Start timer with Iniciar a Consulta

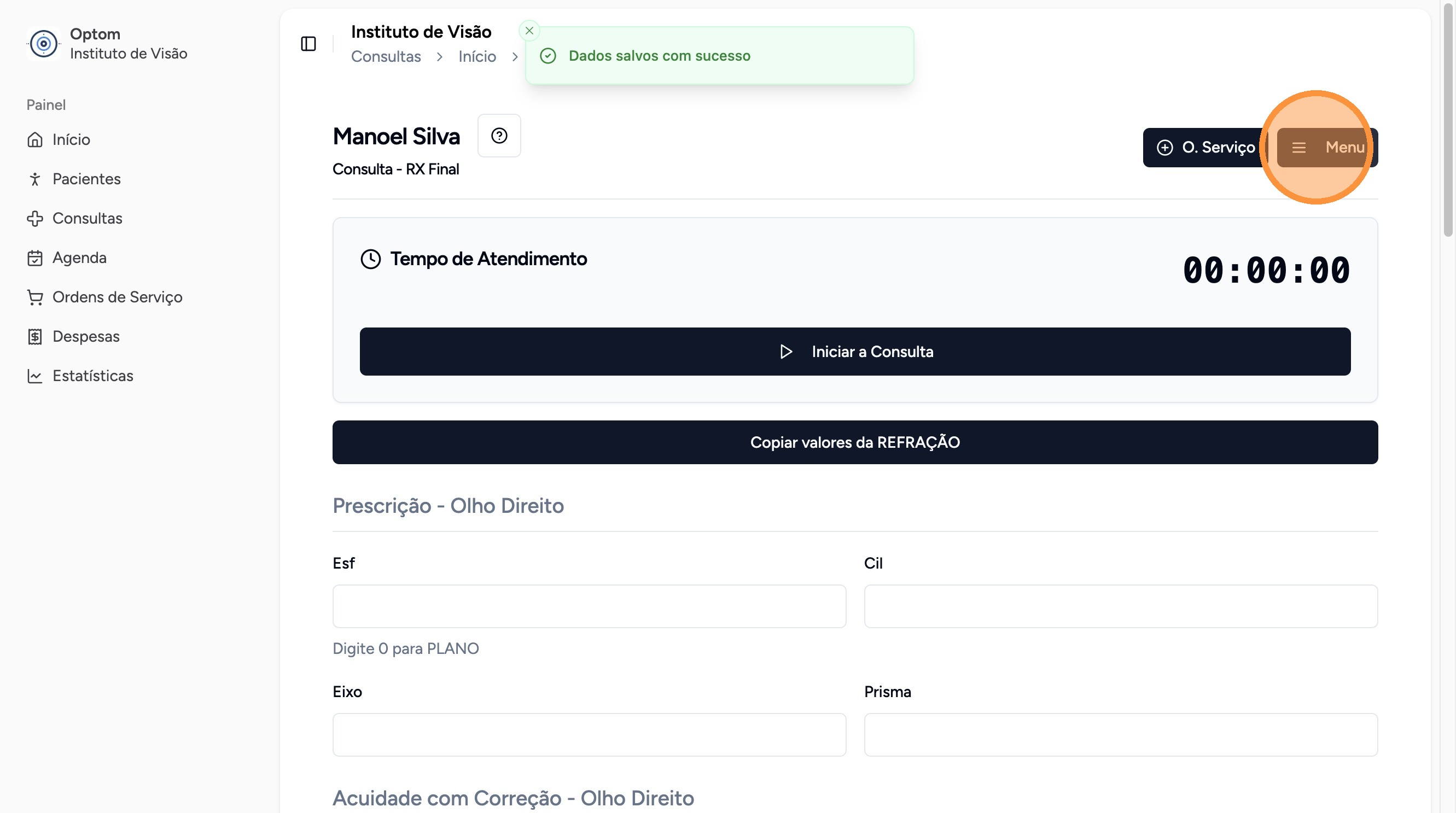854,352
